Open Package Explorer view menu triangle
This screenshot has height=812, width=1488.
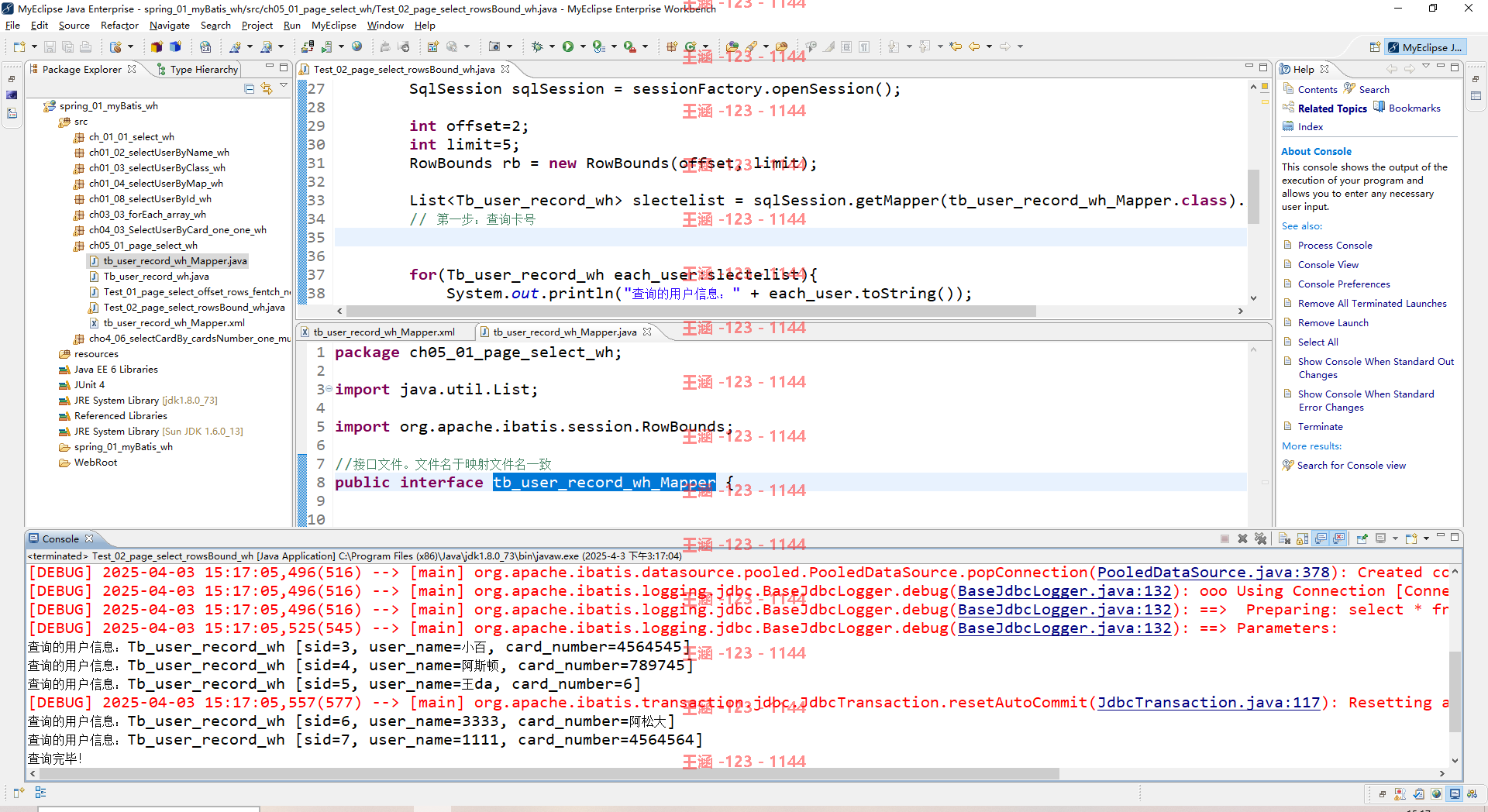click(284, 86)
